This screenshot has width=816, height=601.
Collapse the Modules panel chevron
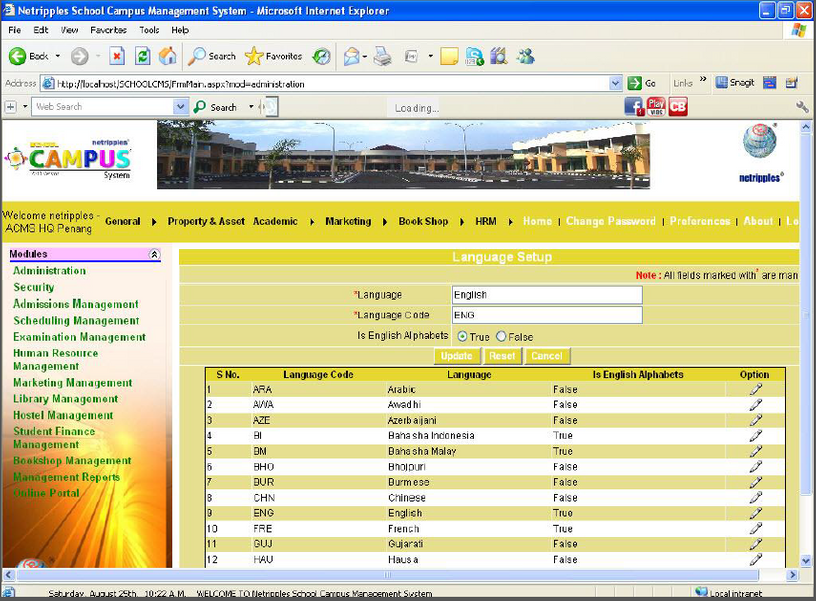pyautogui.click(x=155, y=254)
